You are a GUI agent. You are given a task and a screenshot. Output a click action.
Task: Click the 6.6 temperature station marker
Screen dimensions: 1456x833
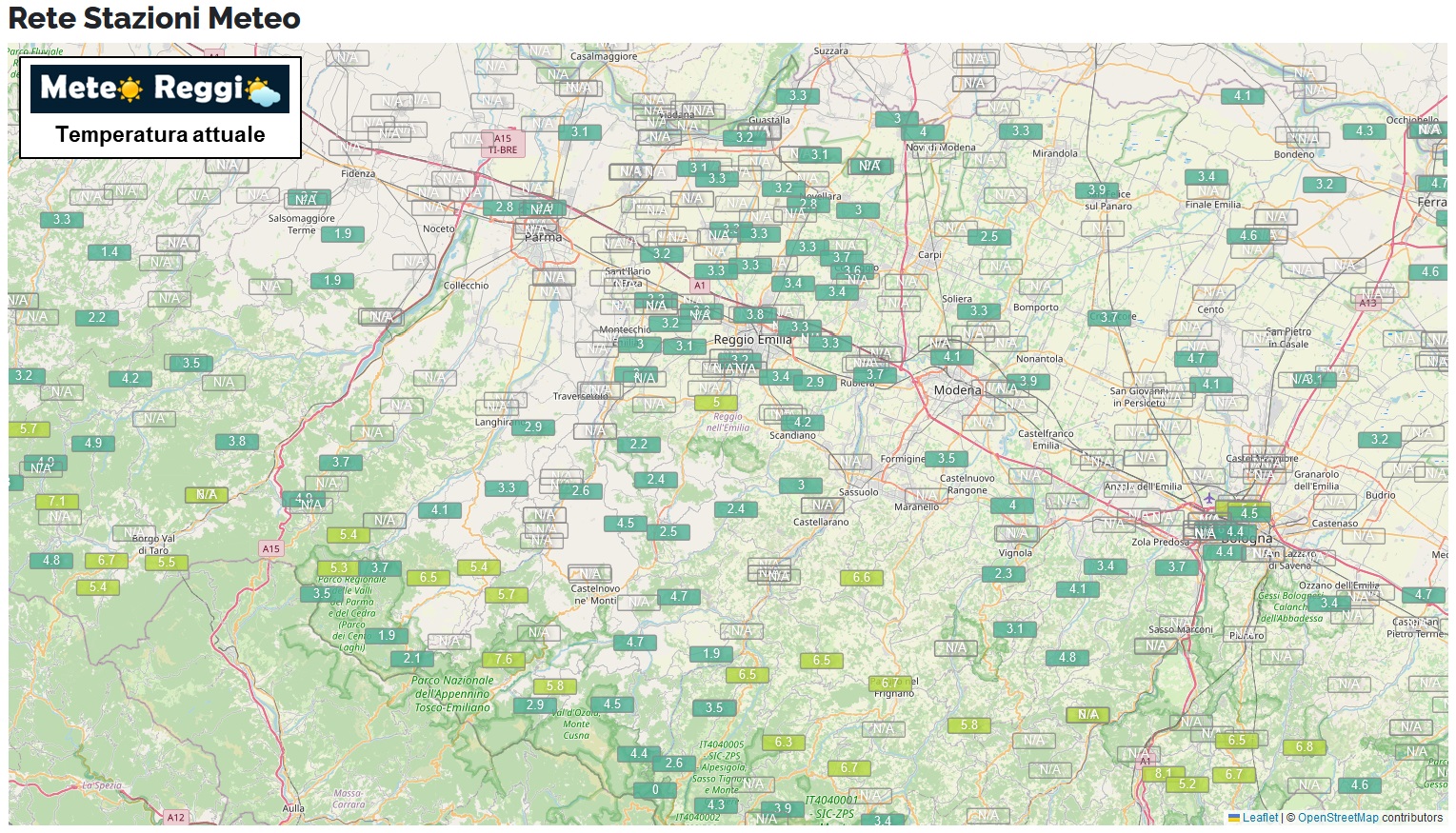tap(861, 577)
